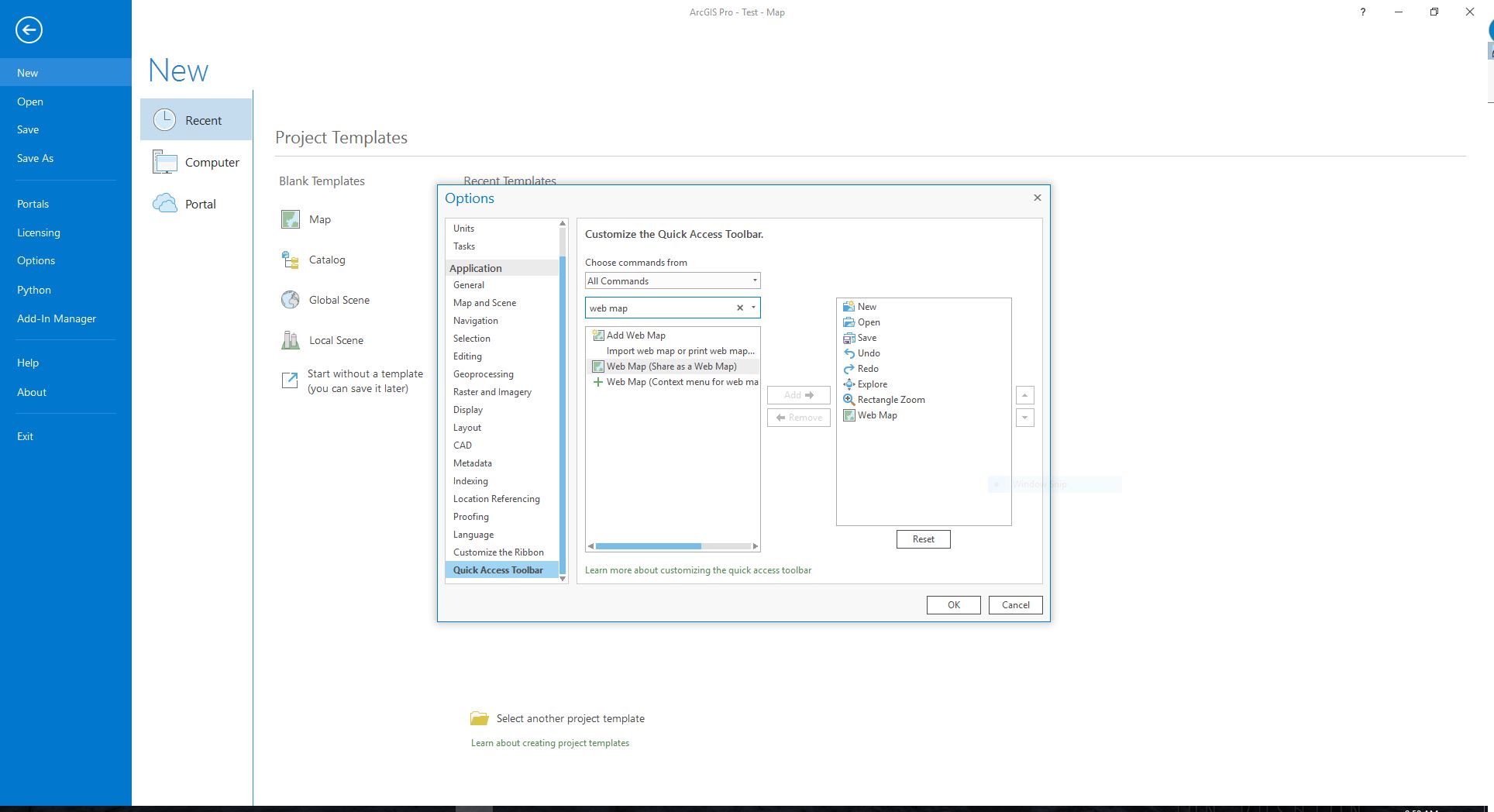Open link about customizing quick access toolbar

[698, 570]
